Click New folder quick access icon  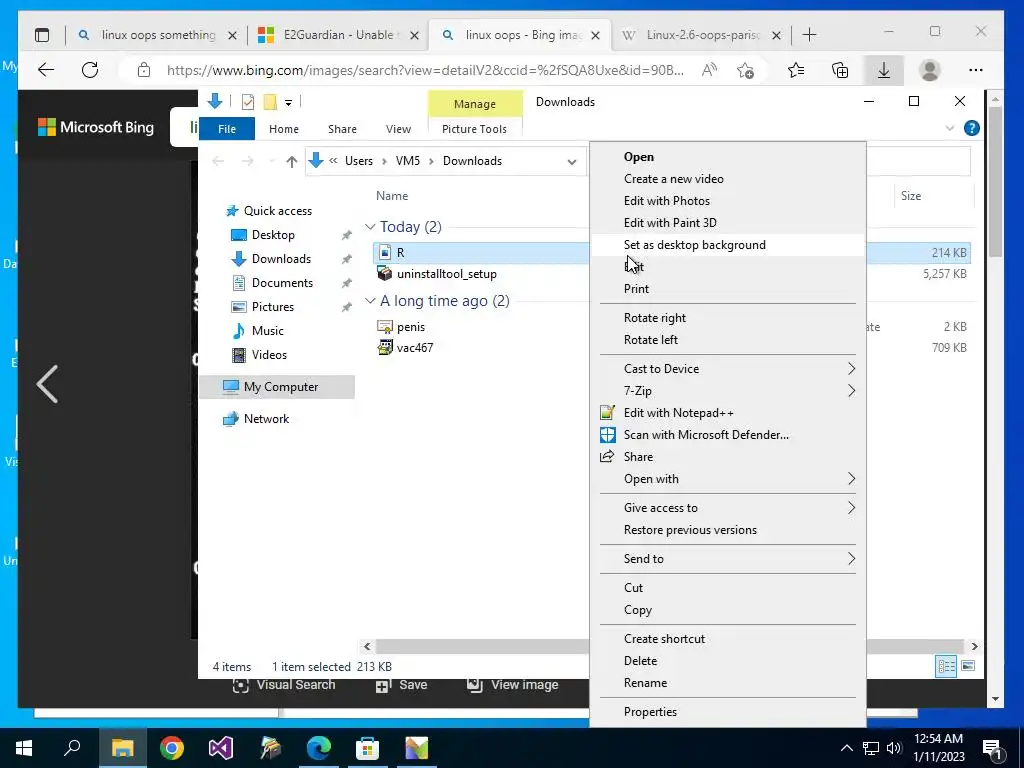[x=270, y=102]
